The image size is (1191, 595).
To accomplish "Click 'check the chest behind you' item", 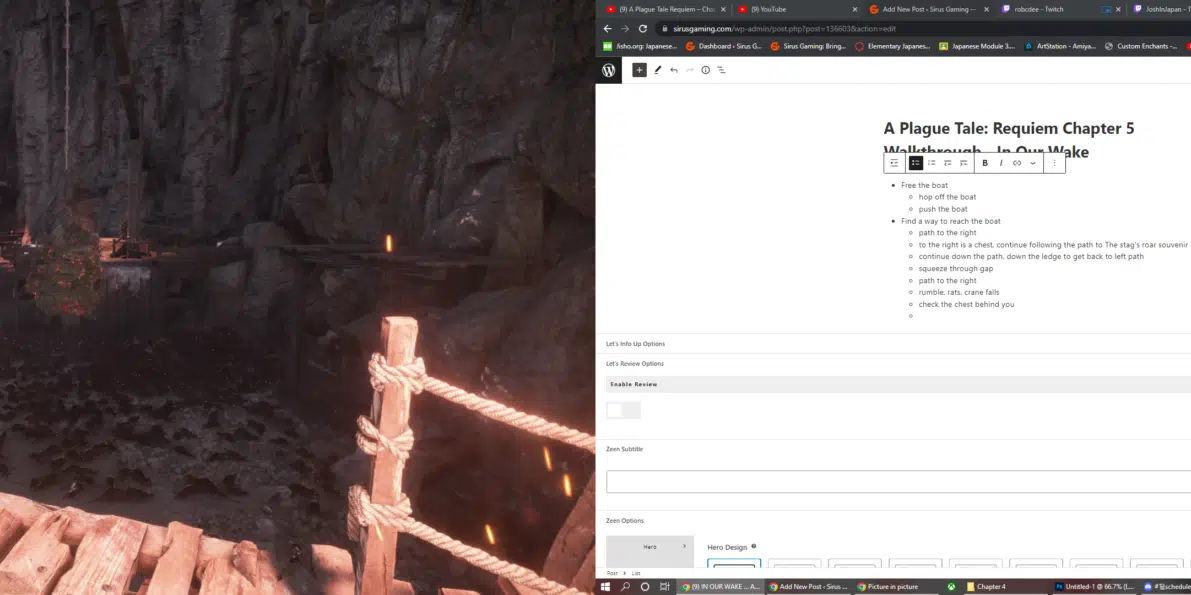I will (x=966, y=304).
